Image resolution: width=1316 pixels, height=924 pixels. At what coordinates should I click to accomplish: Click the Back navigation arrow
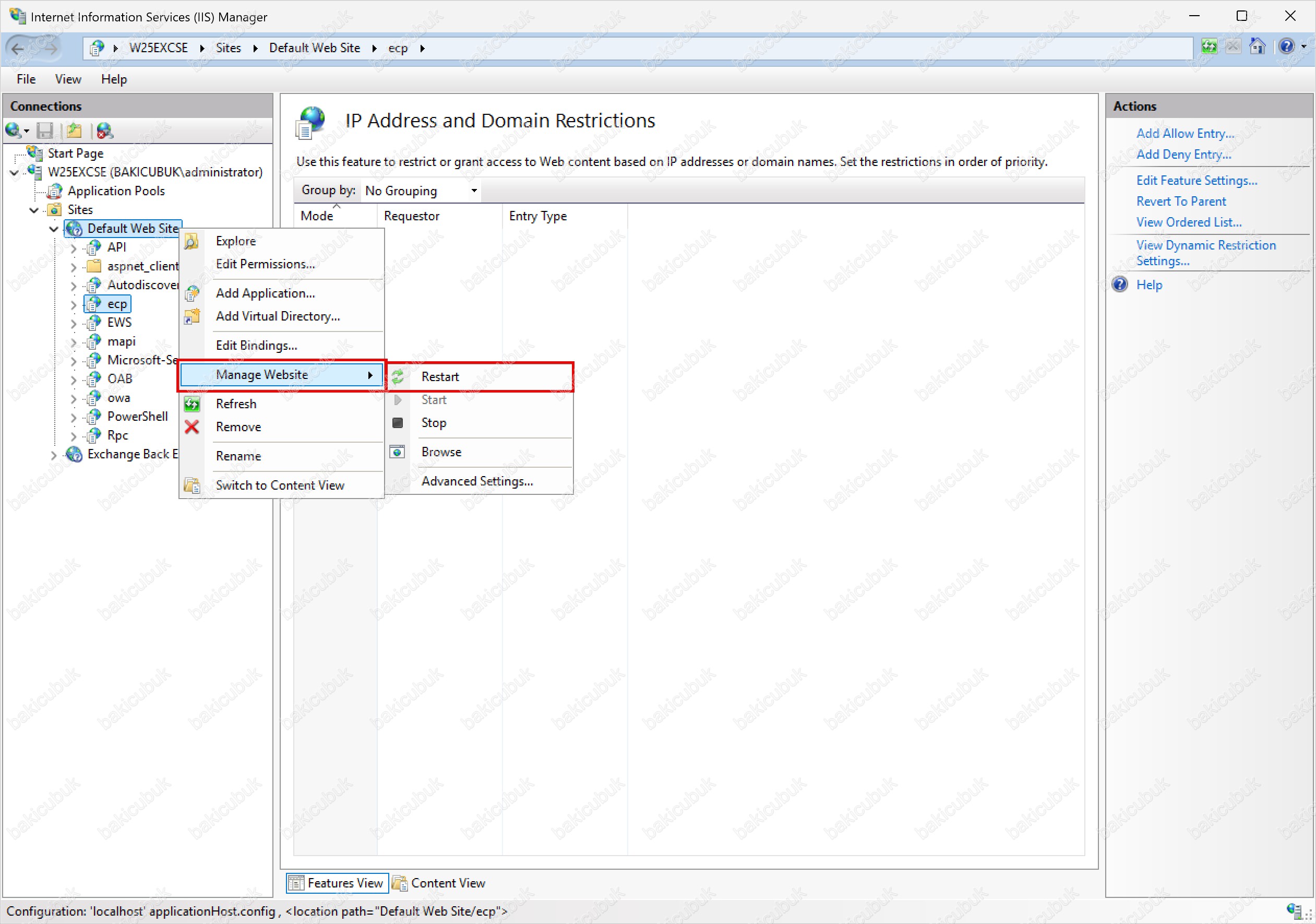pos(18,48)
